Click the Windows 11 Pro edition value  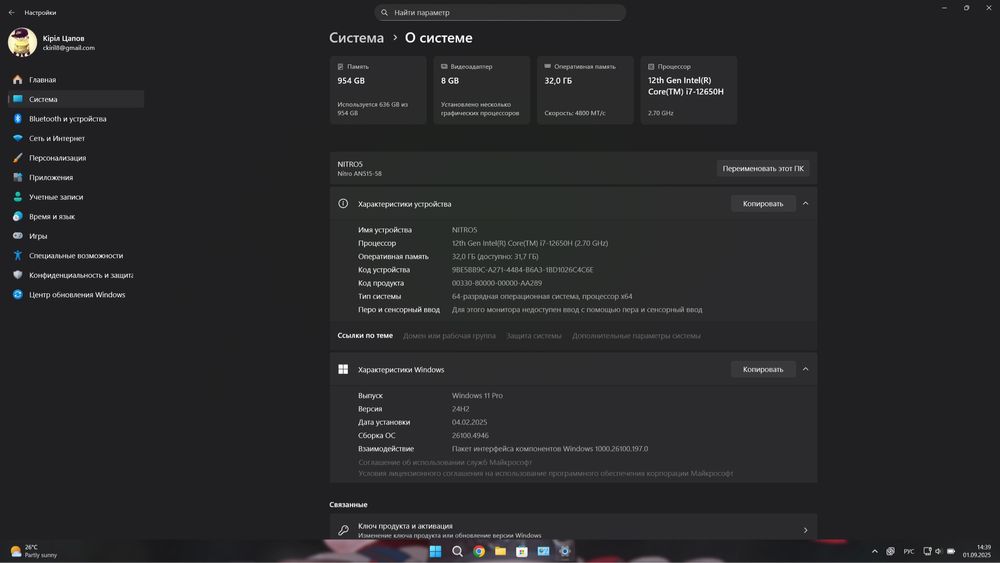click(x=477, y=395)
